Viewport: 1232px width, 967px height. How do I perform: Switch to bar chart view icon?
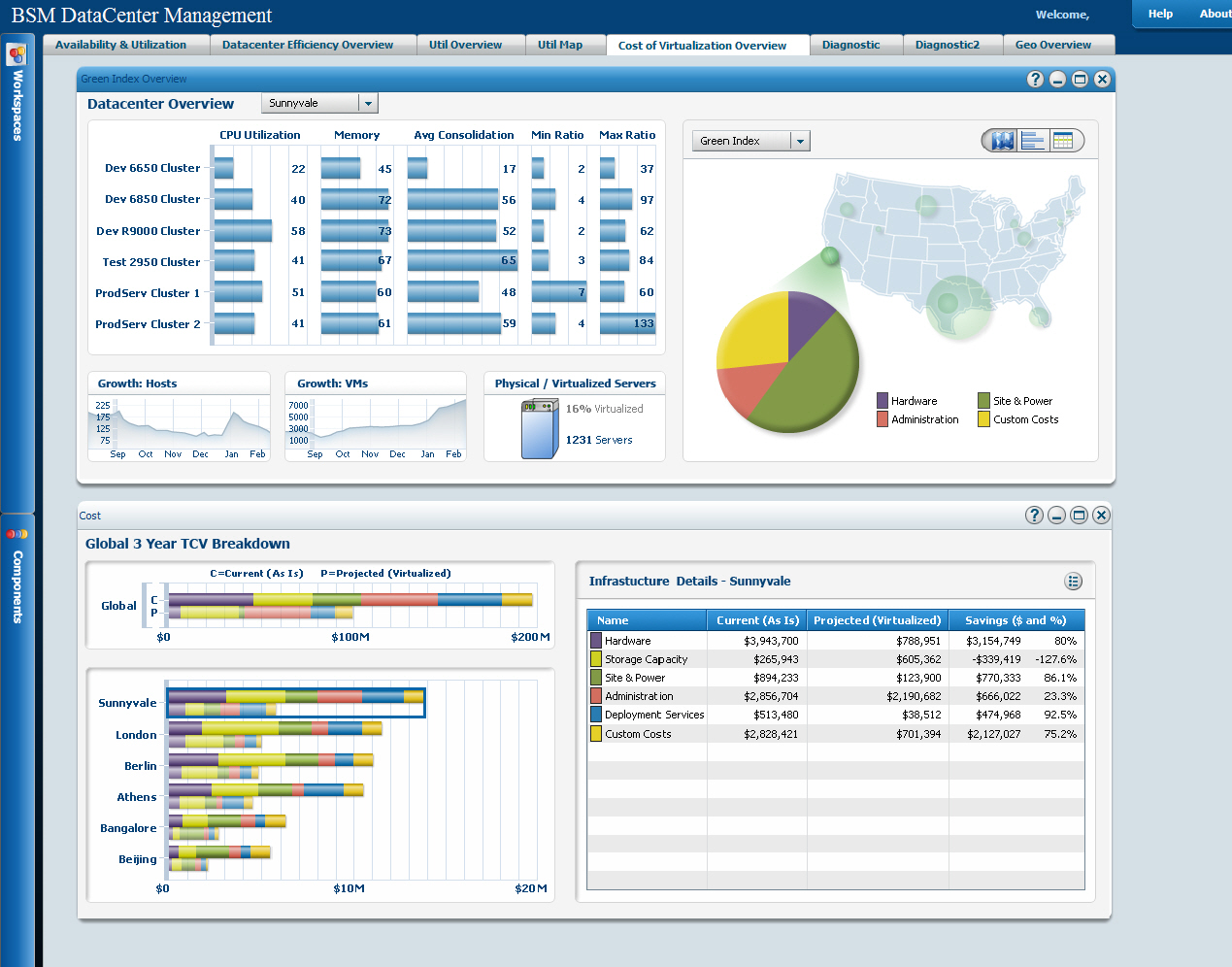(x=1033, y=141)
